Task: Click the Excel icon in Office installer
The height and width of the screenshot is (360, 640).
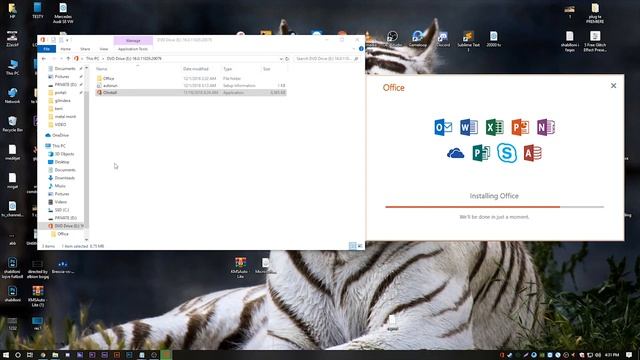Action: tap(494, 127)
